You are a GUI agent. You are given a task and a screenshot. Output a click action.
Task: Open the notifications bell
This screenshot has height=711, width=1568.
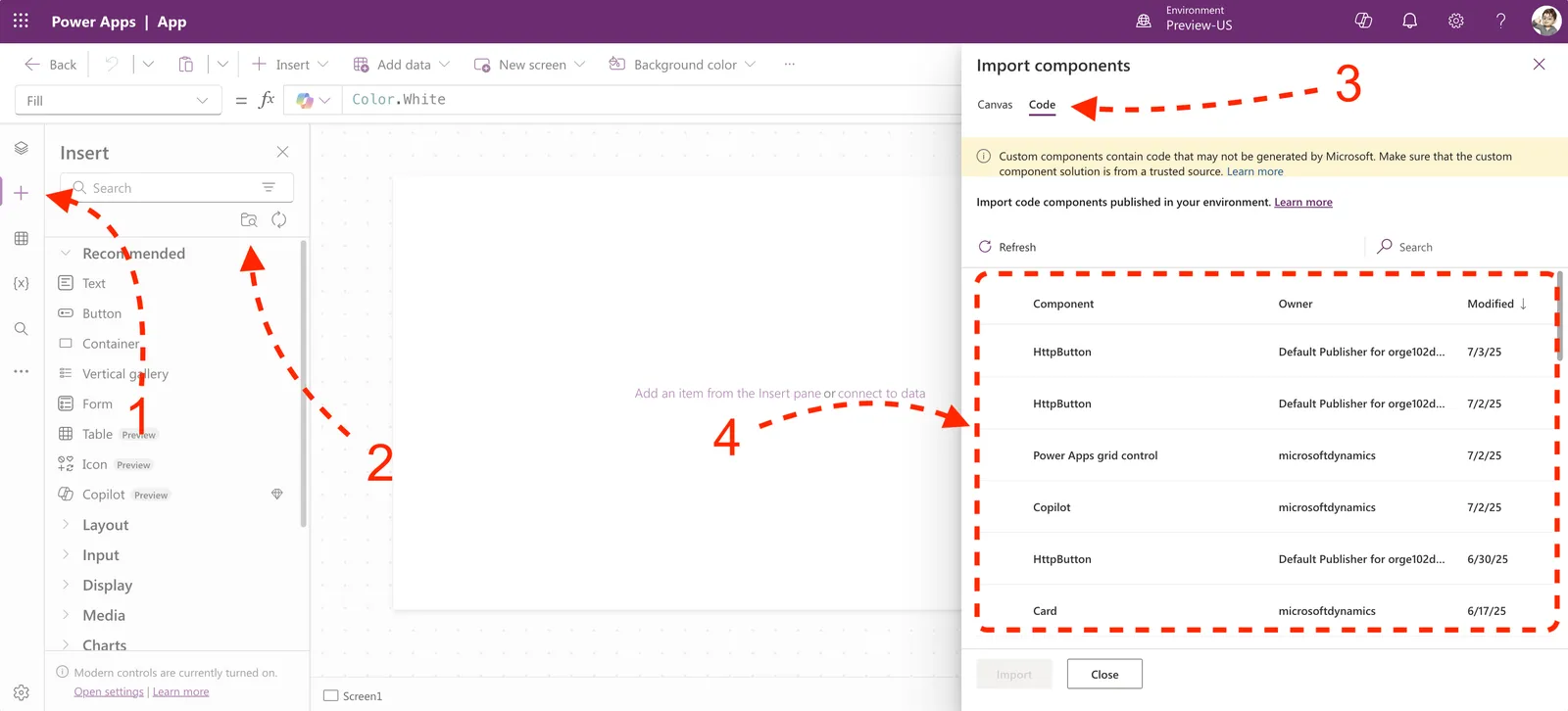tap(1409, 21)
